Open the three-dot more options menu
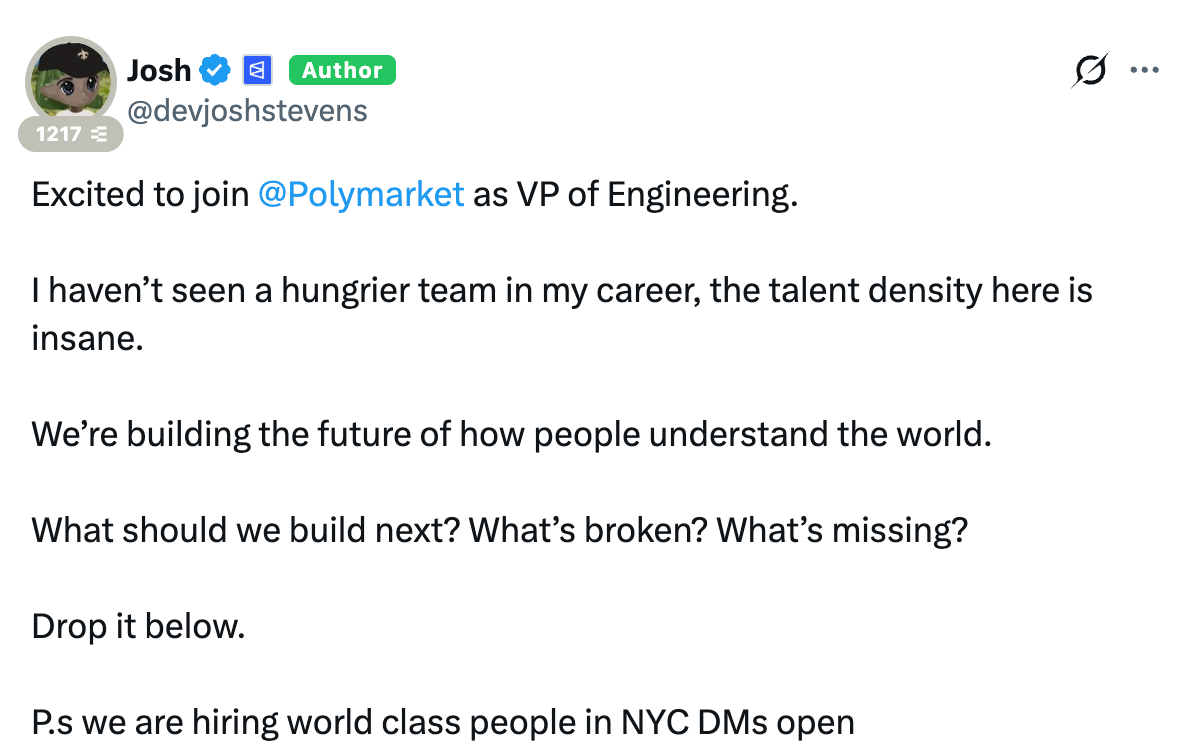This screenshot has height=754, width=1194. pos(1144,70)
